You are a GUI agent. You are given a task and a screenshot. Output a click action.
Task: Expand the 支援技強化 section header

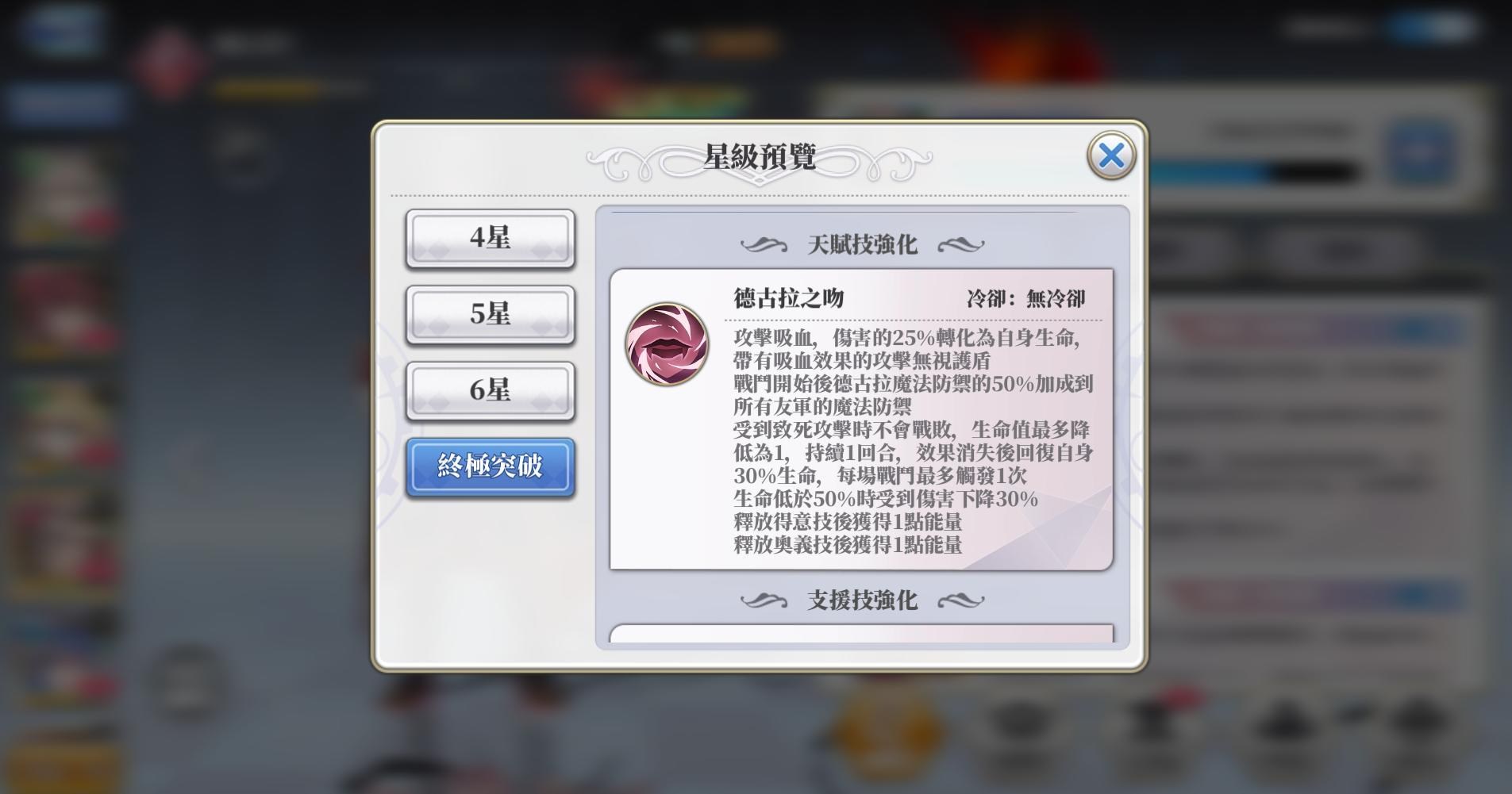tap(862, 600)
